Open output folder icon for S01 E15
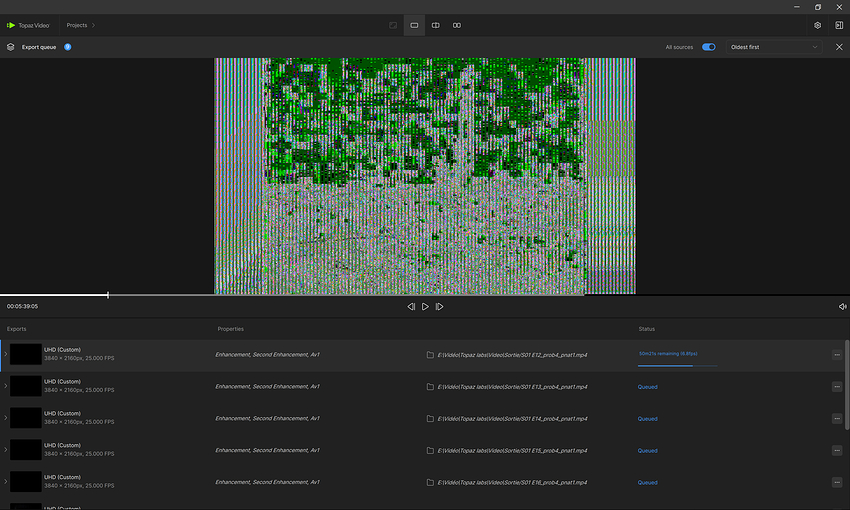Image resolution: width=850 pixels, height=510 pixels. [430, 450]
